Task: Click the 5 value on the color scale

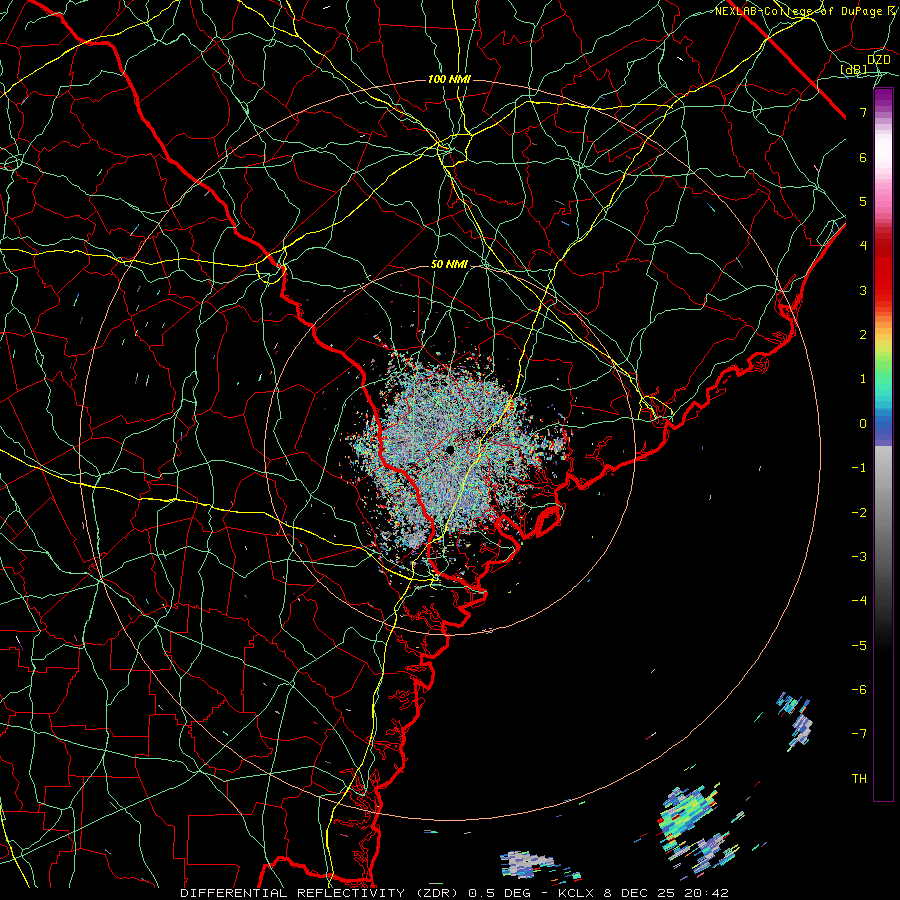Action: tap(863, 201)
